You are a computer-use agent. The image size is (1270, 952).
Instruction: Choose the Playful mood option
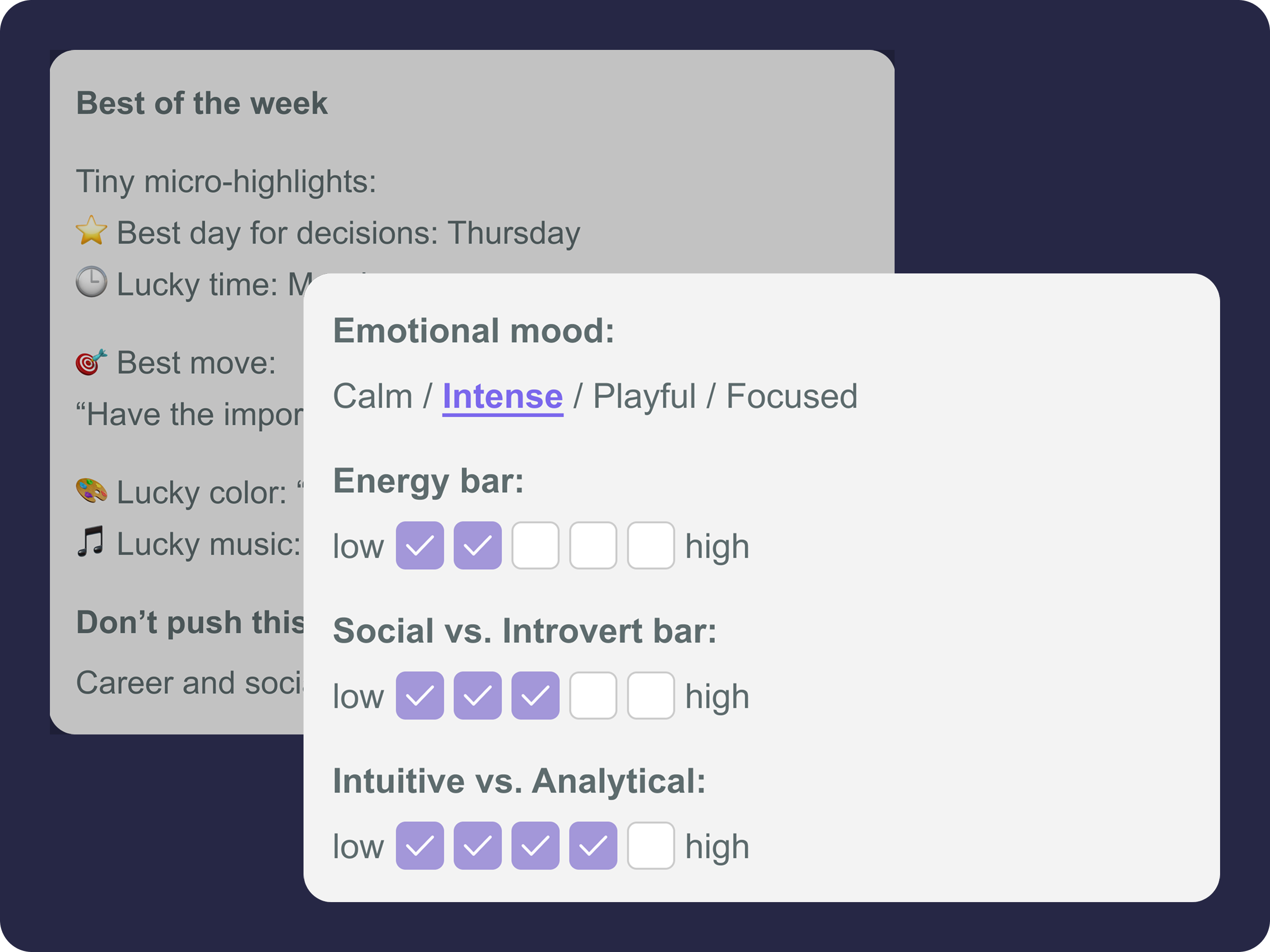[644, 397]
